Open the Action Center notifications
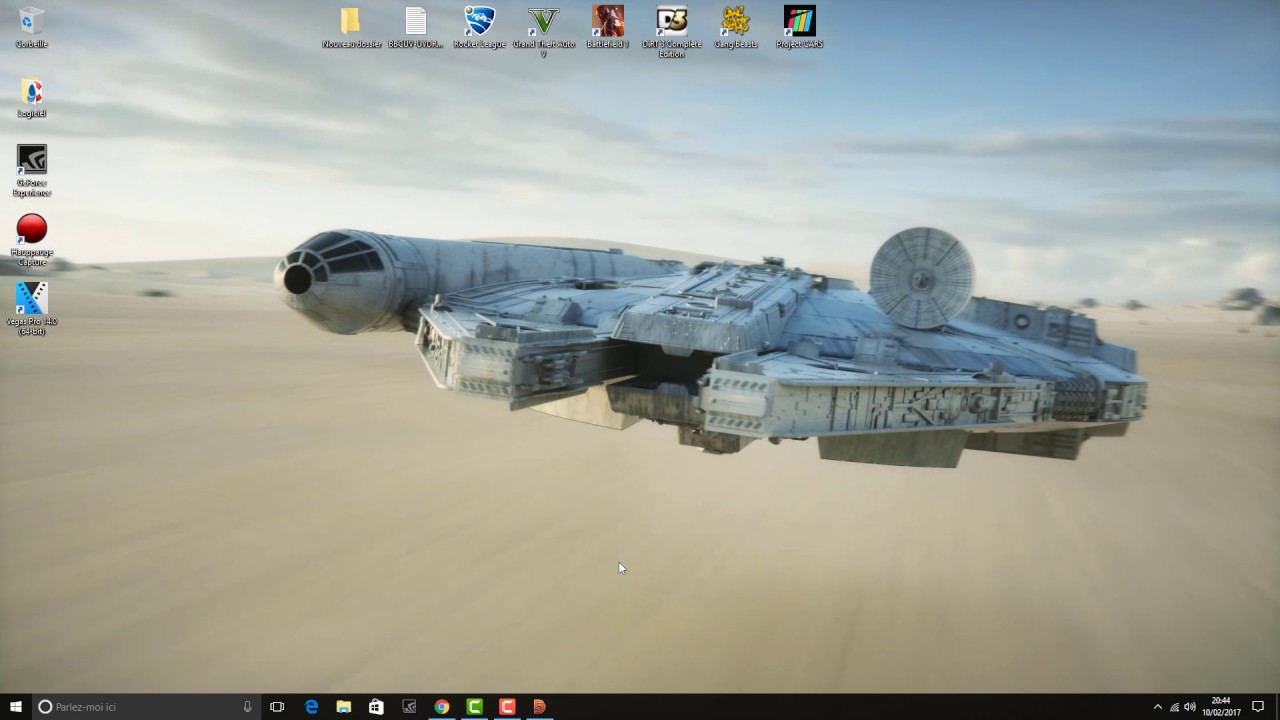Screen dimensions: 1280x720 1258,707
